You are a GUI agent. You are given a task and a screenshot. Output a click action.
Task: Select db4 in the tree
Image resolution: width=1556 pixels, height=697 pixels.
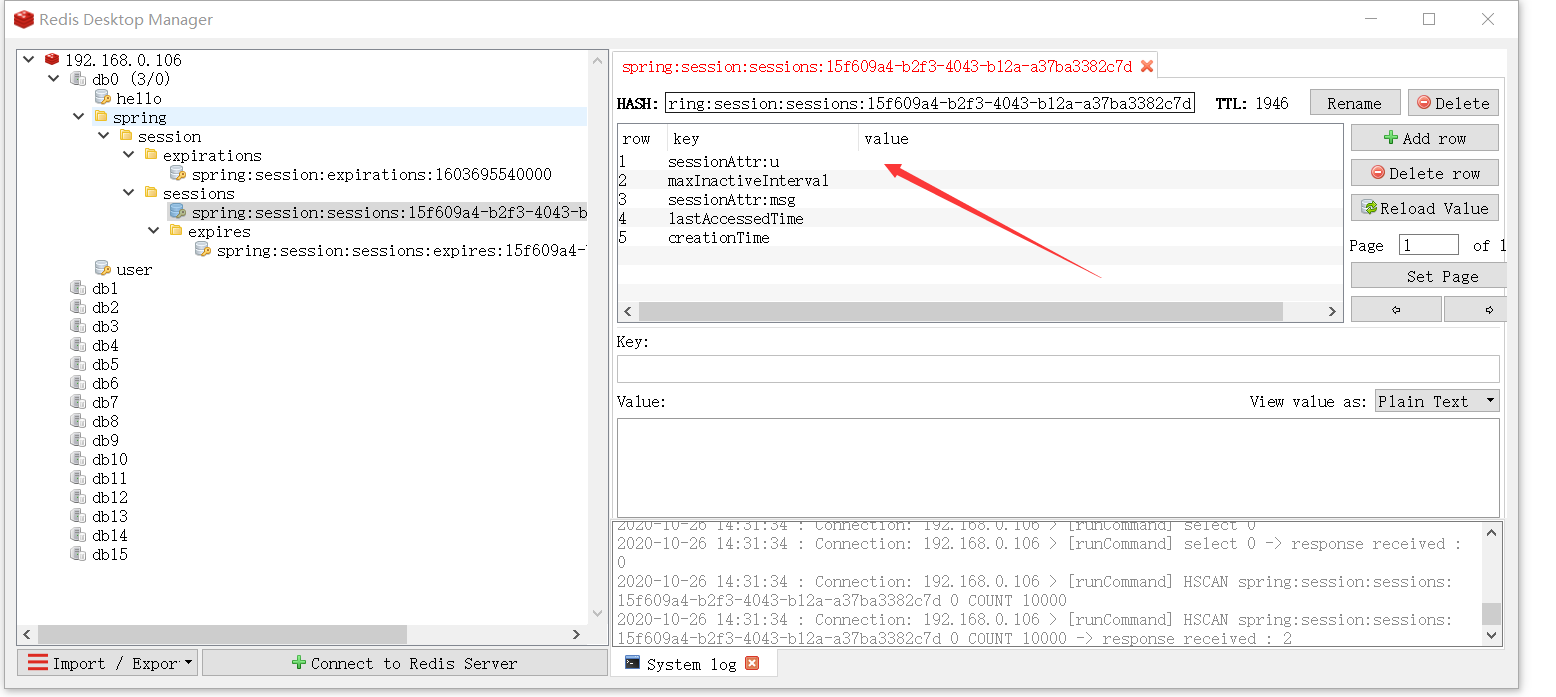(x=106, y=345)
